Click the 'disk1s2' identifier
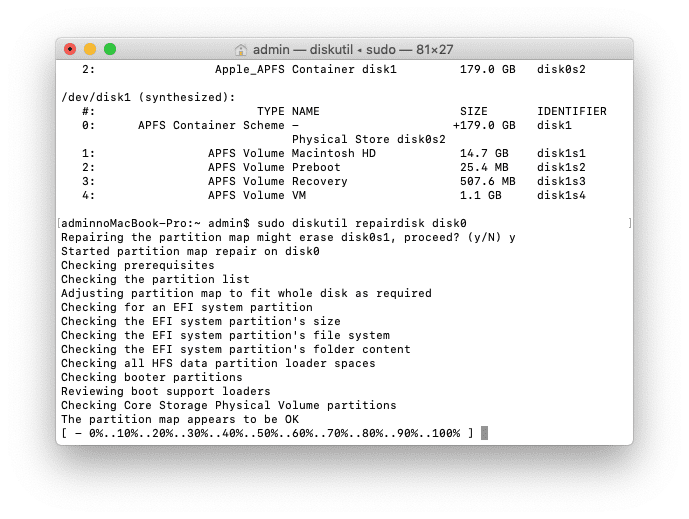The height and width of the screenshot is (519, 689). [561, 167]
